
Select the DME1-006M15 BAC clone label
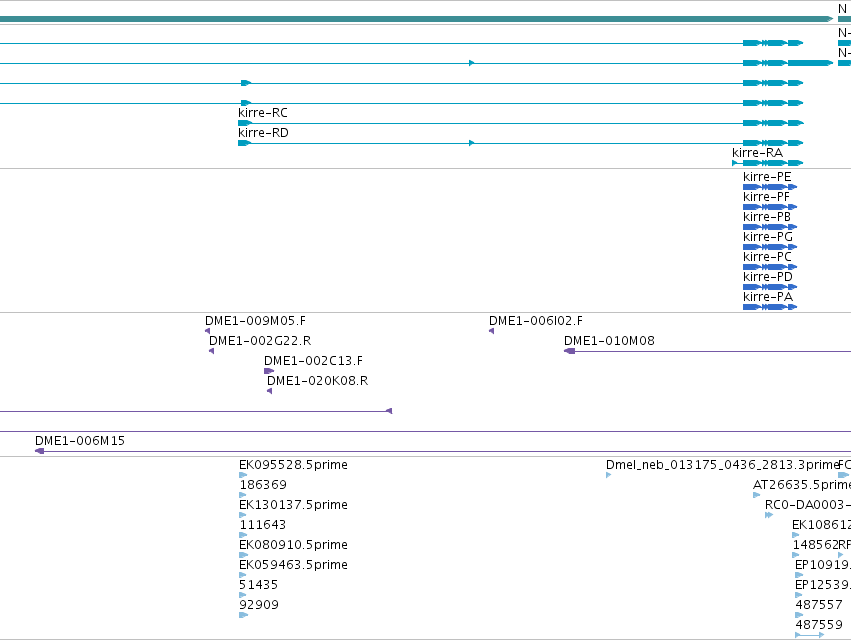tap(80, 441)
